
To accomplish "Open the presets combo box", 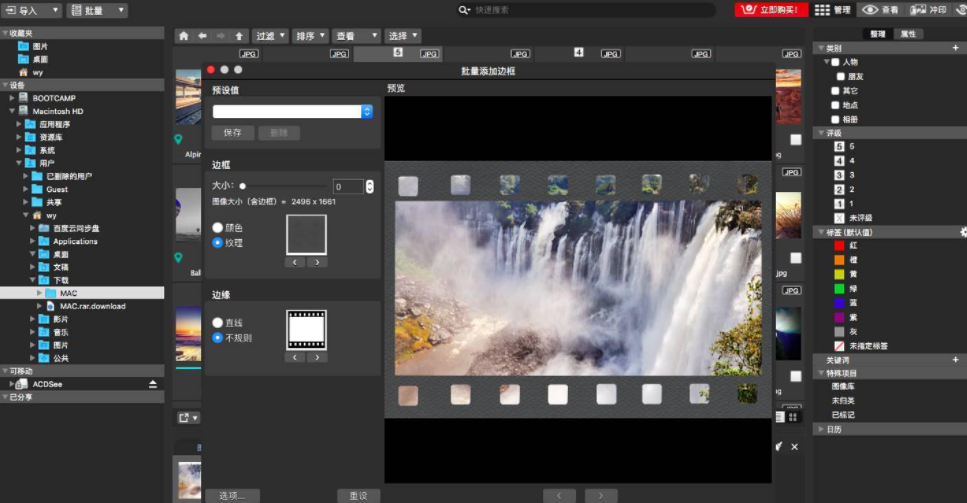I will [292, 112].
